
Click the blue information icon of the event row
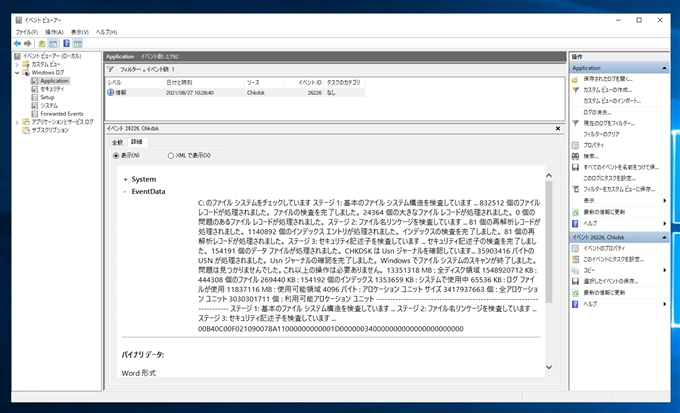pos(111,92)
